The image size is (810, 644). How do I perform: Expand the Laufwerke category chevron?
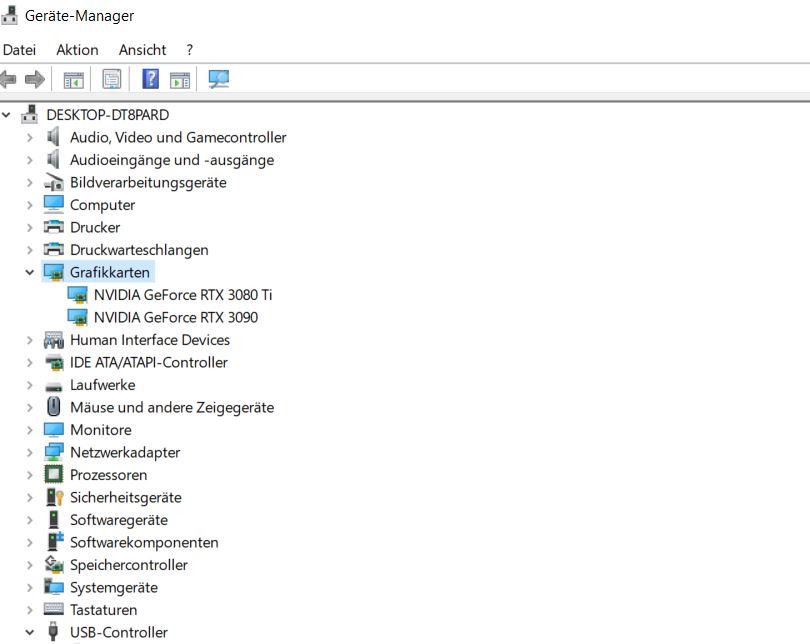click(x=30, y=385)
